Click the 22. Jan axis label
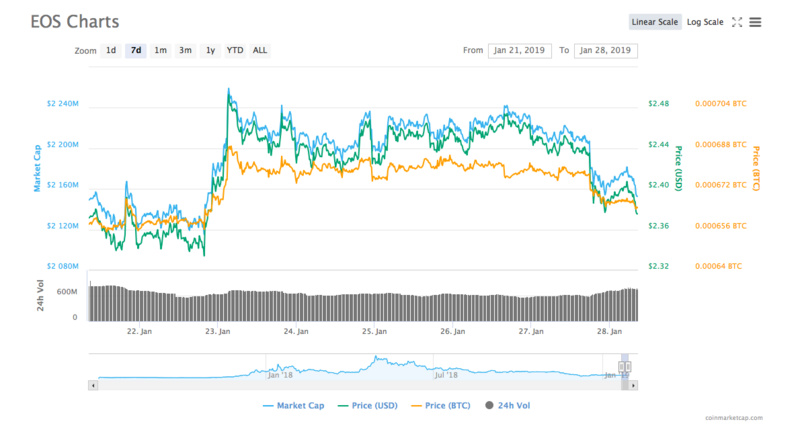 click(139, 332)
